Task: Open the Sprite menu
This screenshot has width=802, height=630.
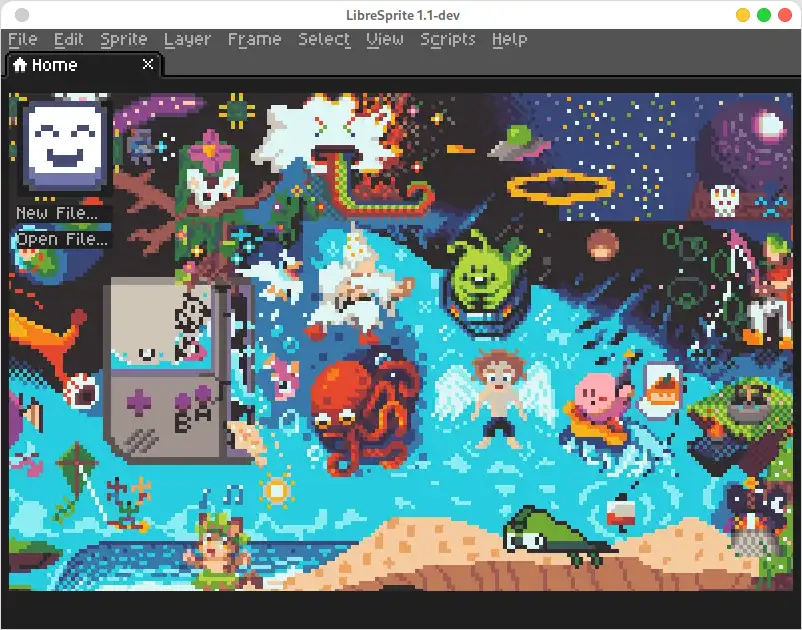Action: point(124,39)
